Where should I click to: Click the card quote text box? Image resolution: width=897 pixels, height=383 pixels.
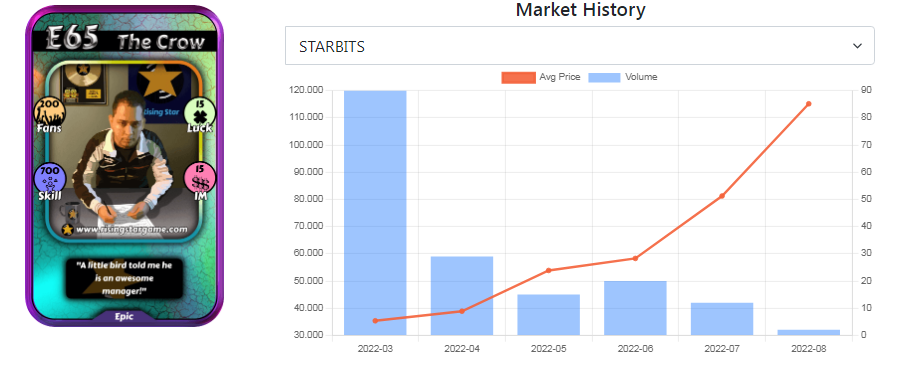124,279
